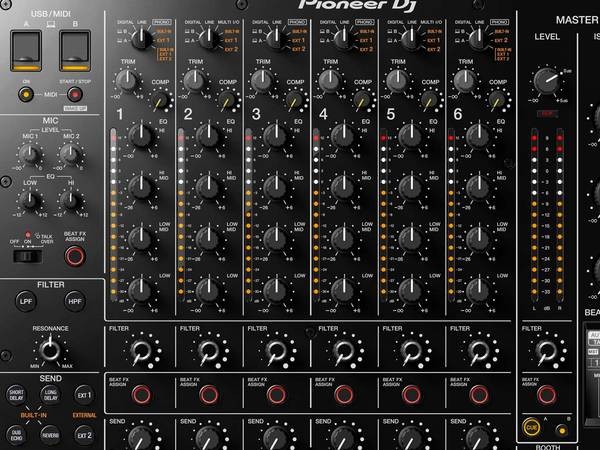Toggle channel 2 BEAT FX ASSIGN button
The image size is (600, 450).
pyautogui.click(x=209, y=395)
